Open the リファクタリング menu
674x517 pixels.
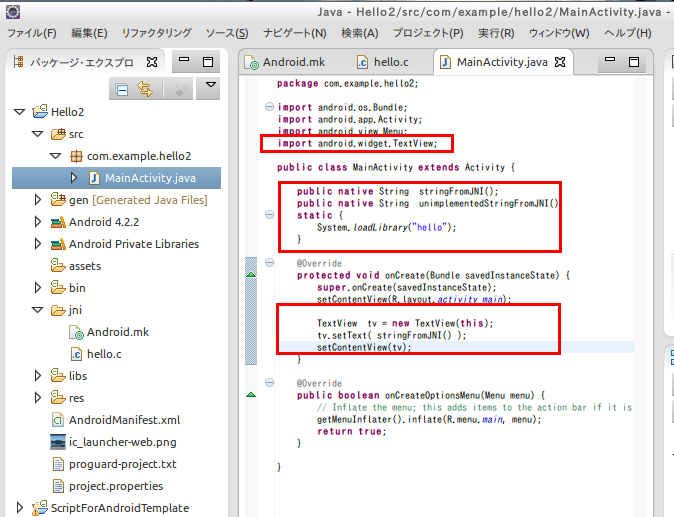click(156, 33)
